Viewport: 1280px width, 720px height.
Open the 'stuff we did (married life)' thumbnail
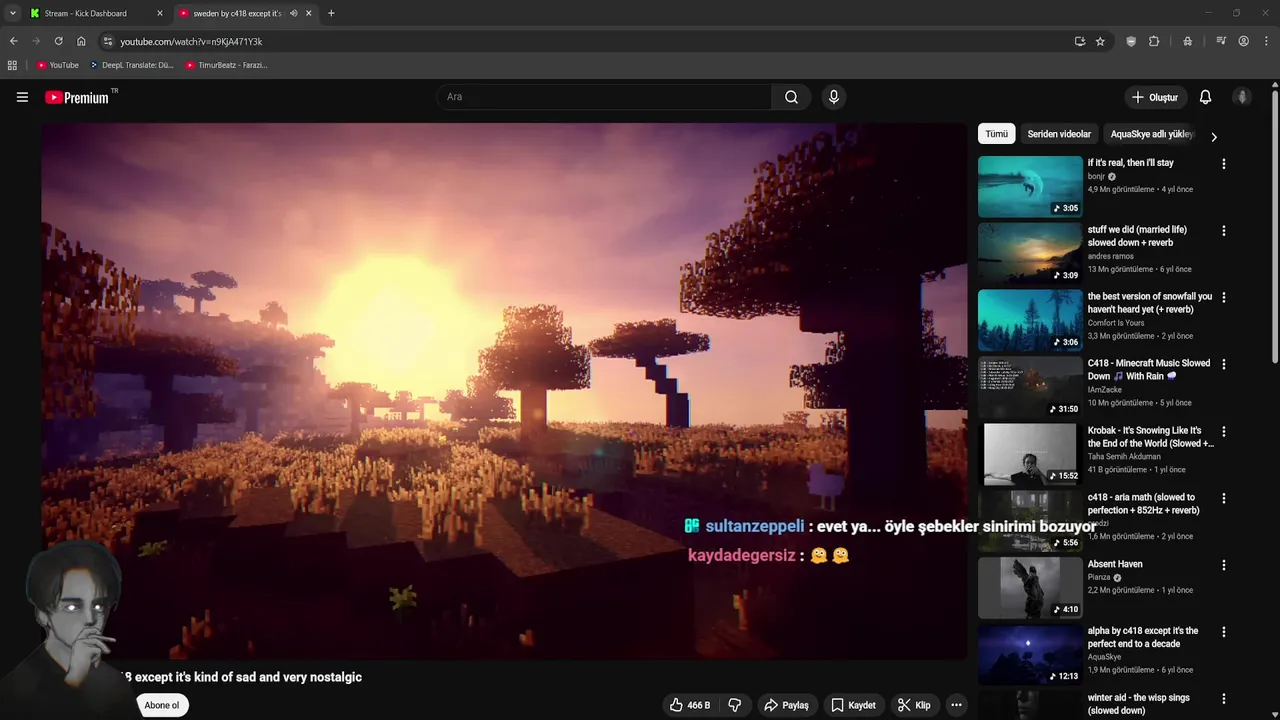pos(1030,253)
